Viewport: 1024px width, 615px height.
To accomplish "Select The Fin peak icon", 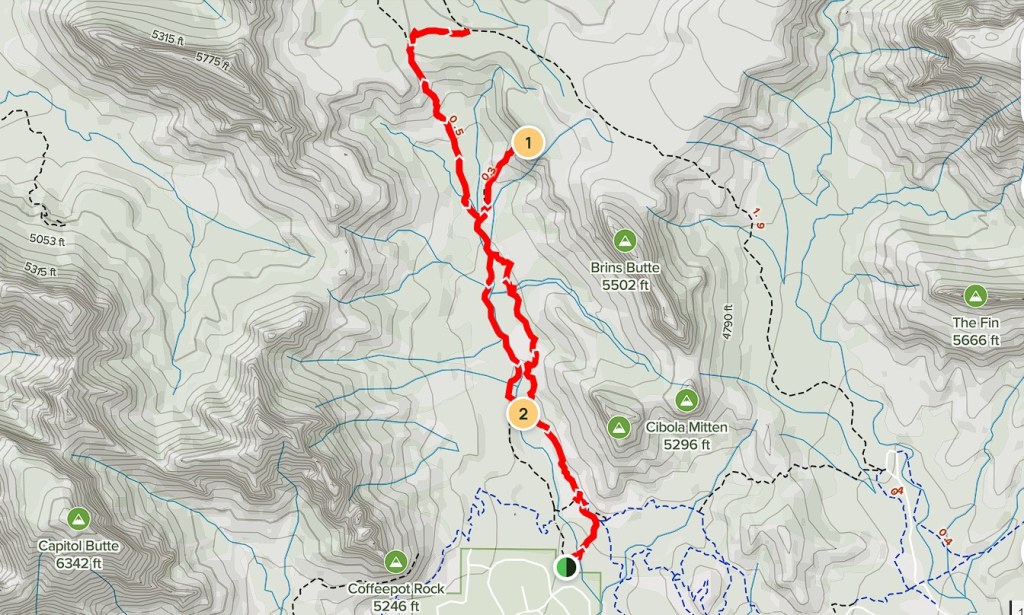I will 976,296.
